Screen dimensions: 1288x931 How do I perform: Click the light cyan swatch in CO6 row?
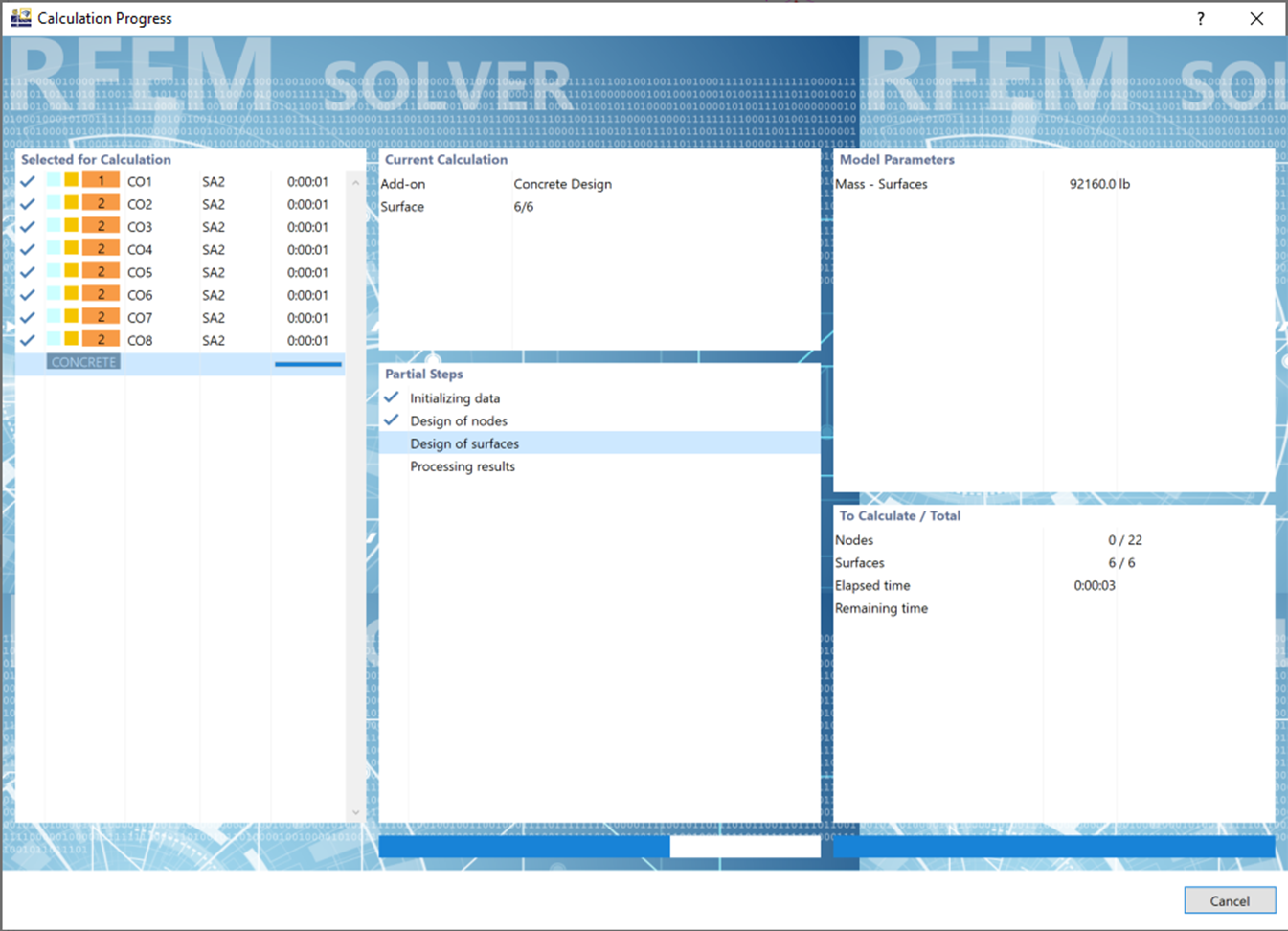click(x=54, y=293)
